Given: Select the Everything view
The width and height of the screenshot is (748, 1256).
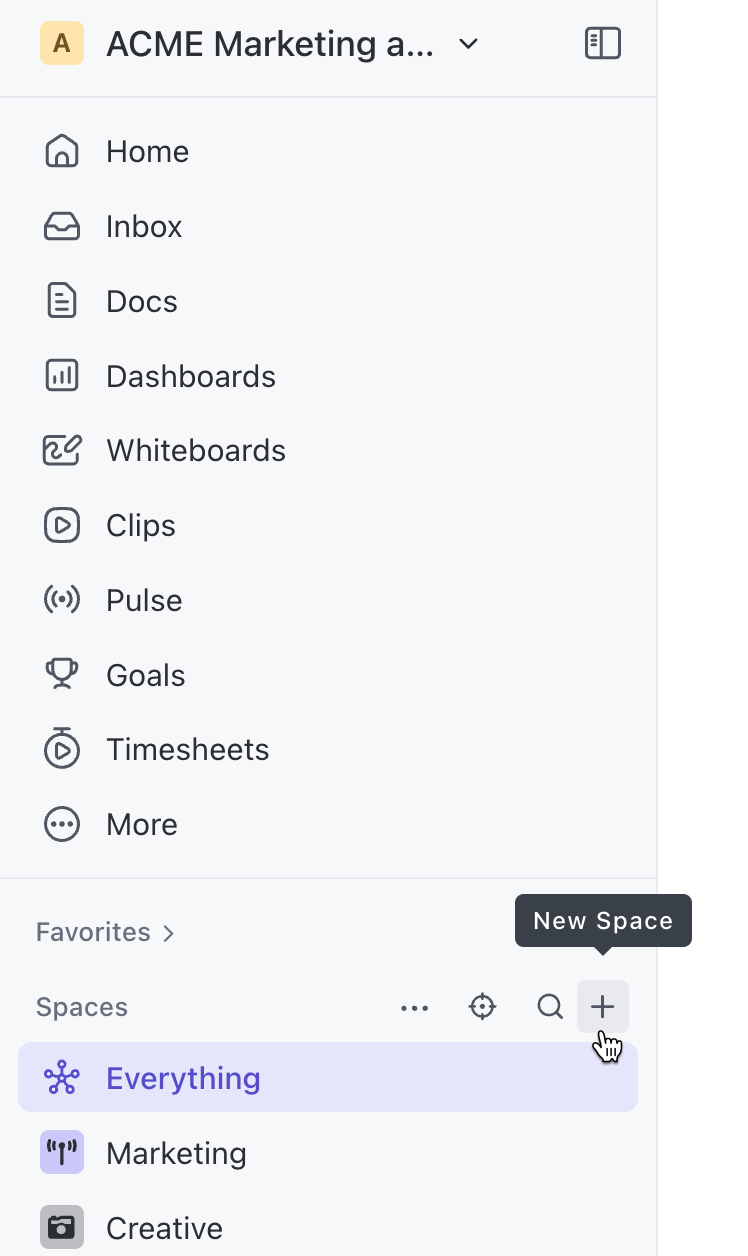Looking at the screenshot, I should (x=183, y=1078).
